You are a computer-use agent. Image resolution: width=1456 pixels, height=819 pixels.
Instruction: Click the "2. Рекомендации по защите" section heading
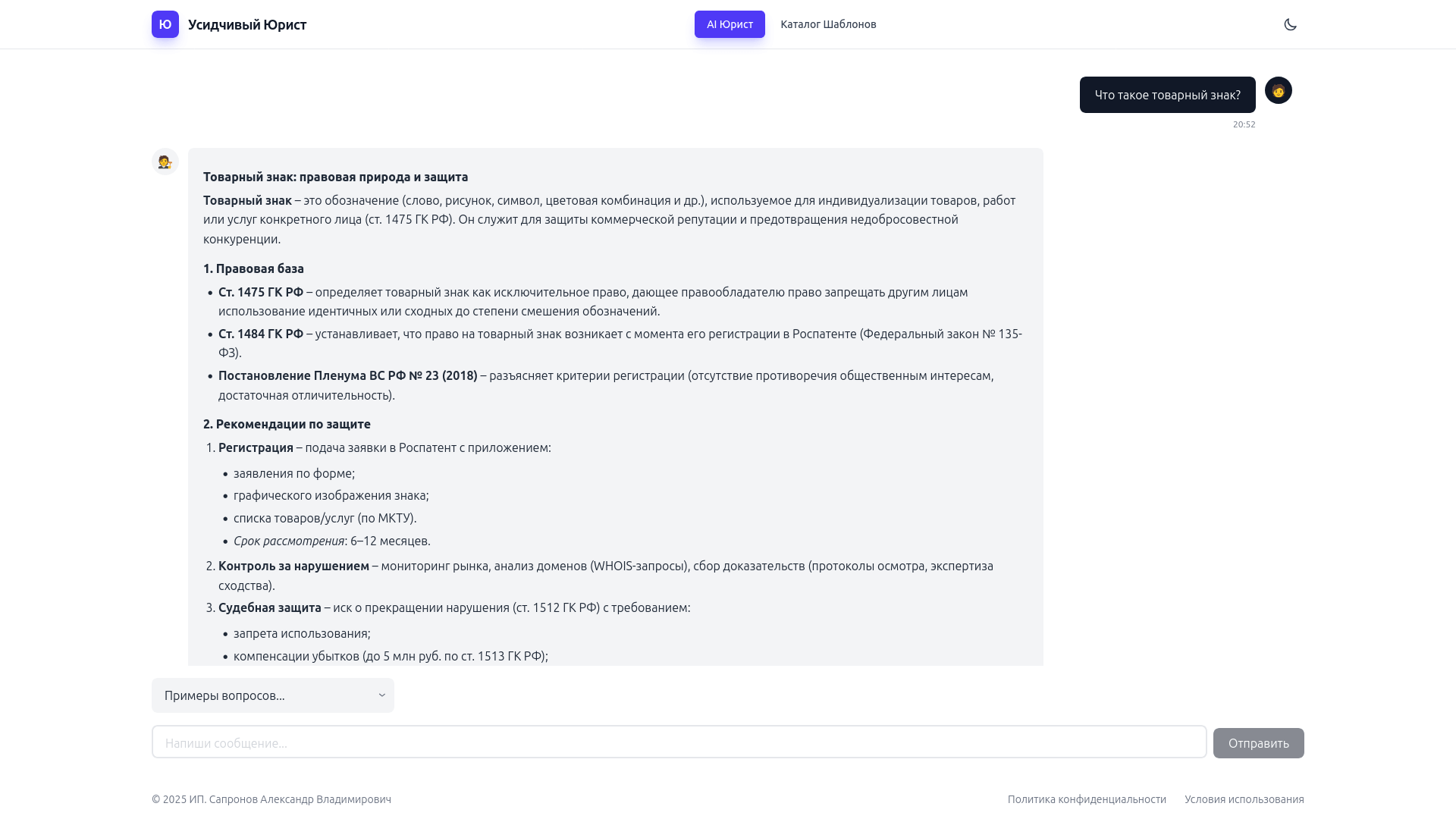pyautogui.click(x=287, y=424)
